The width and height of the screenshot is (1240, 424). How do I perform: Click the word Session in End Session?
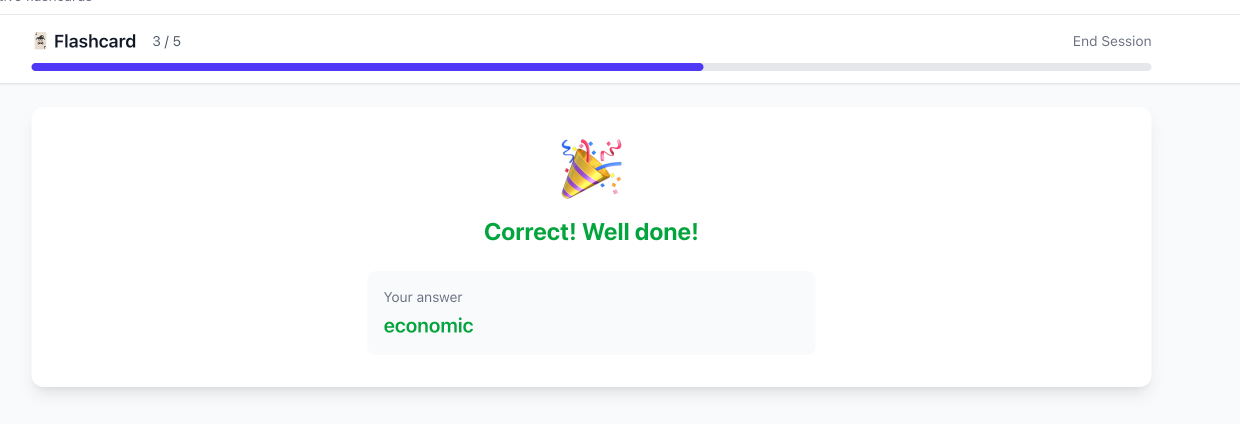[x=1127, y=41]
